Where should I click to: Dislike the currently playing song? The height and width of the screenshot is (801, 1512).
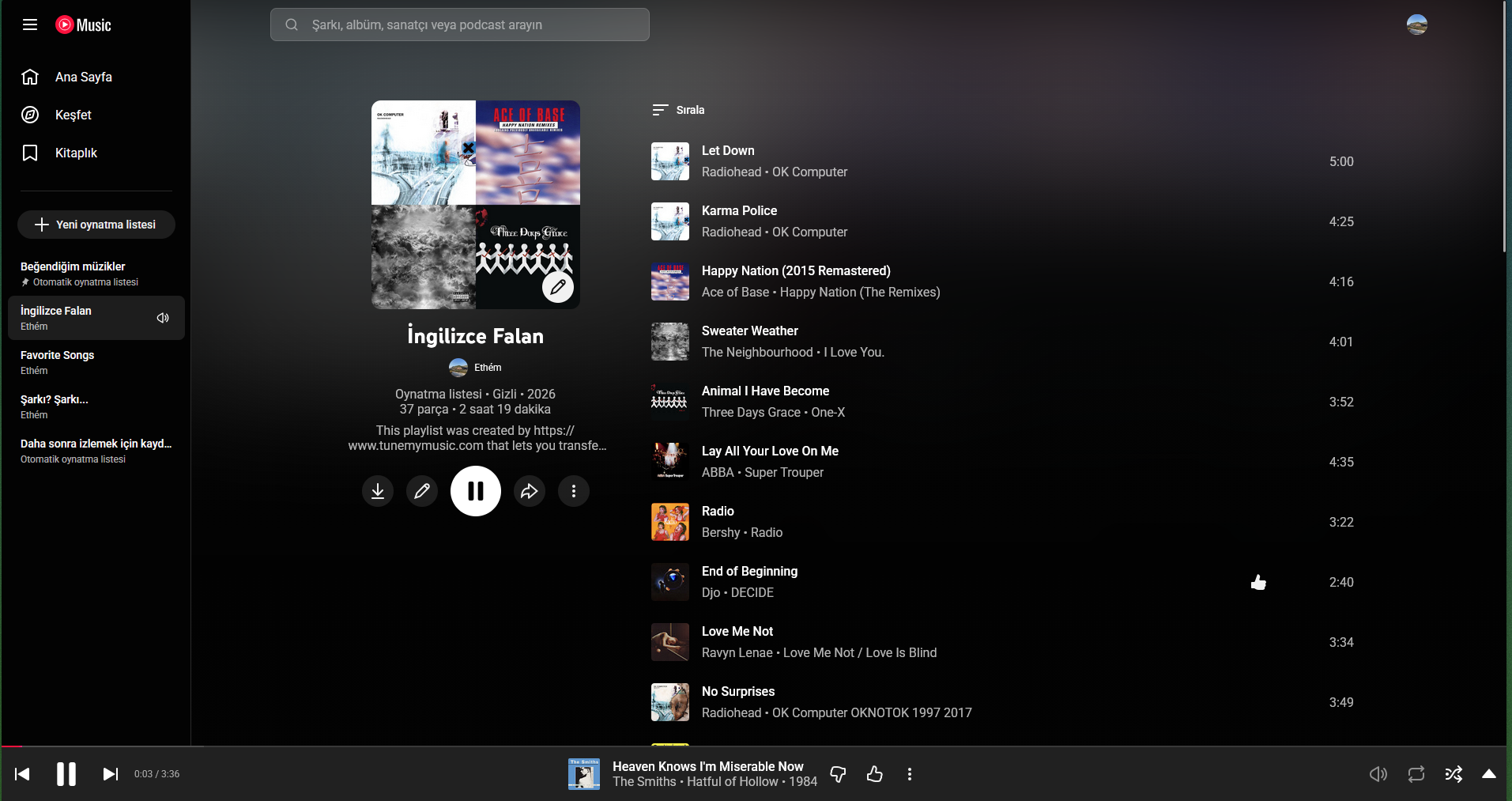(x=838, y=774)
